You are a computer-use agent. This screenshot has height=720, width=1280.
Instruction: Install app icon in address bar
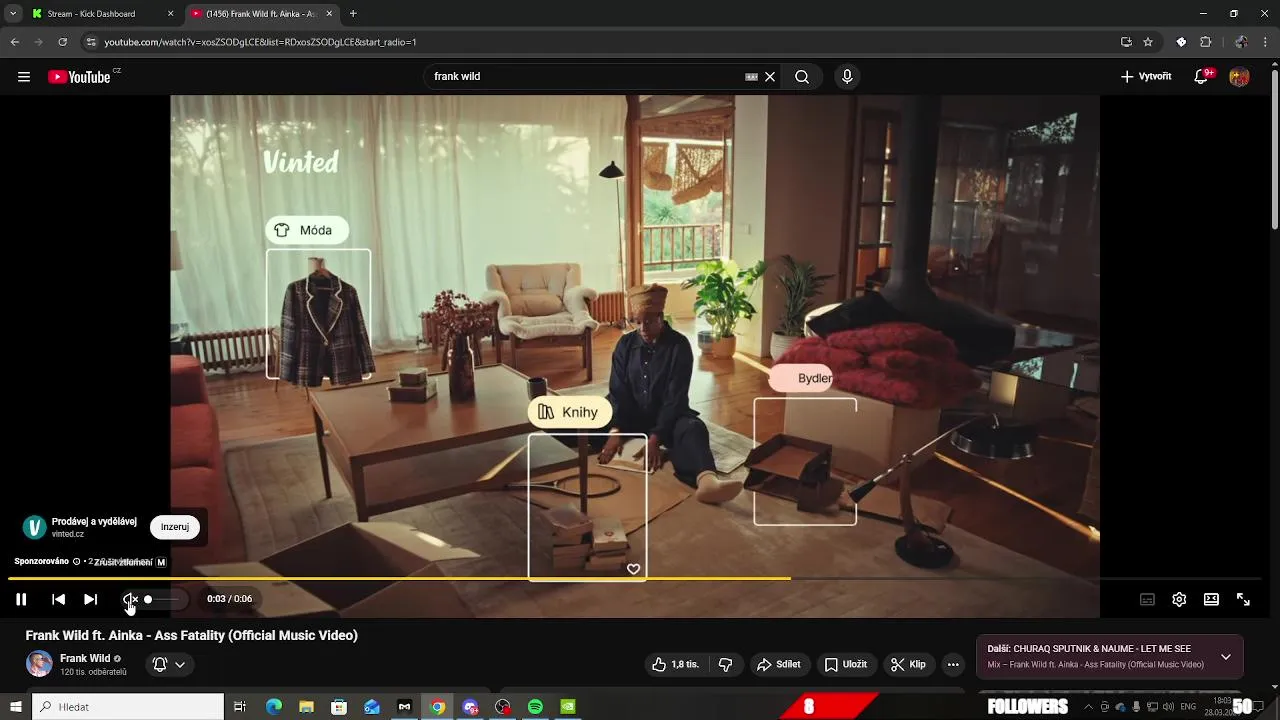pos(1127,42)
